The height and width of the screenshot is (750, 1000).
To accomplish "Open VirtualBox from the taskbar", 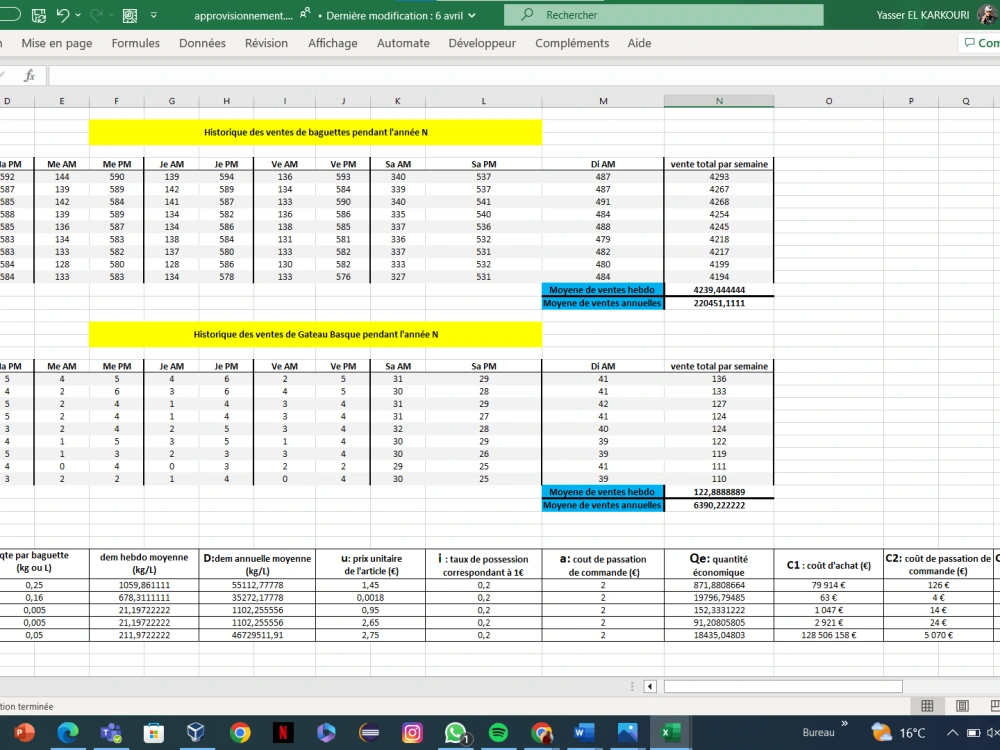I will [196, 733].
